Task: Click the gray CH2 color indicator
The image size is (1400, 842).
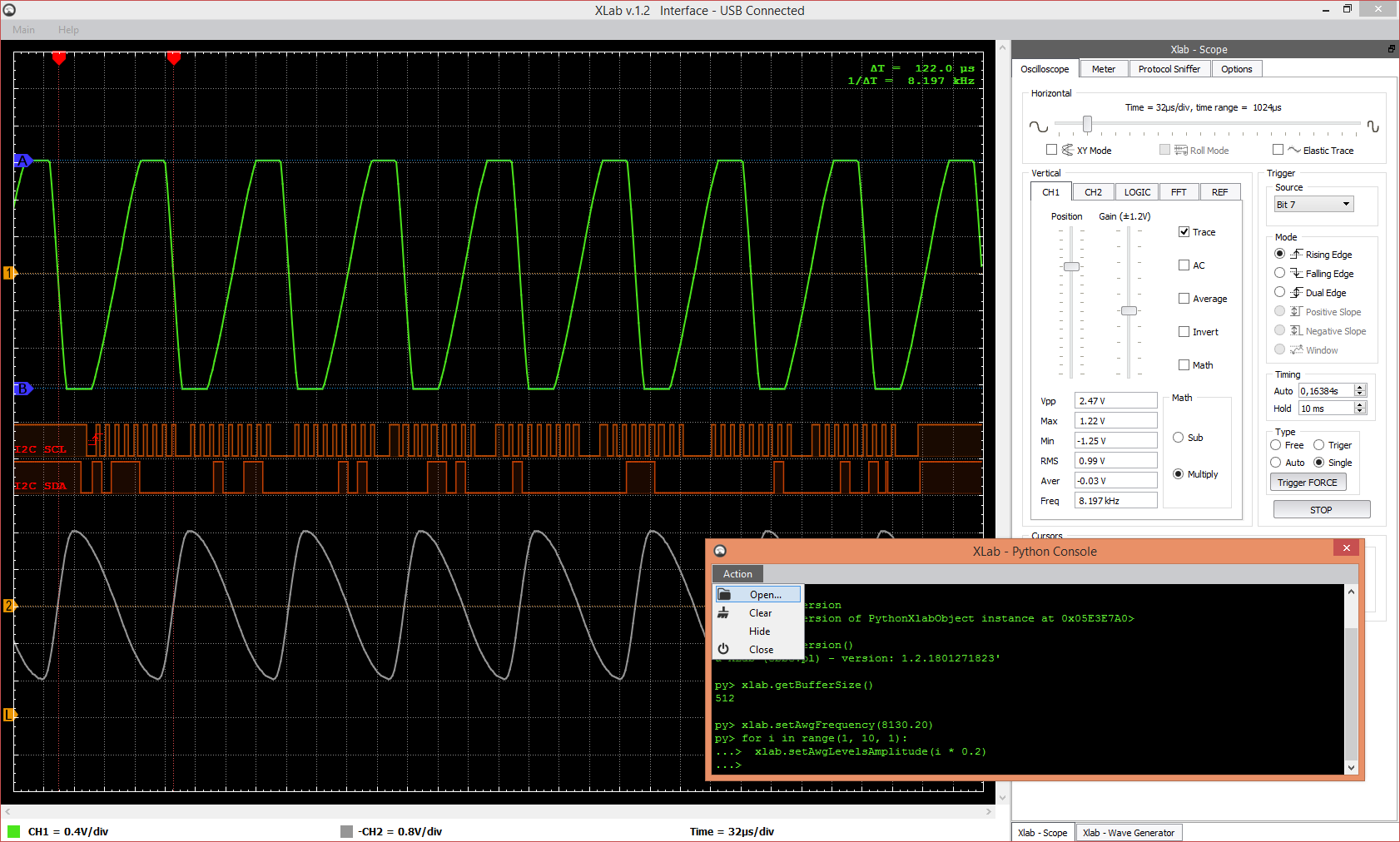Action: point(347,831)
